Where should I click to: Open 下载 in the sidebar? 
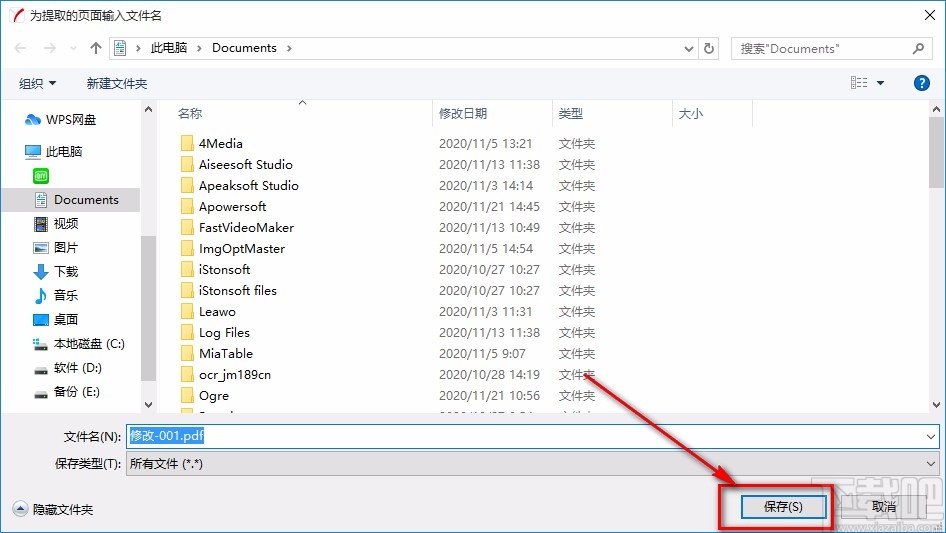[x=56, y=272]
